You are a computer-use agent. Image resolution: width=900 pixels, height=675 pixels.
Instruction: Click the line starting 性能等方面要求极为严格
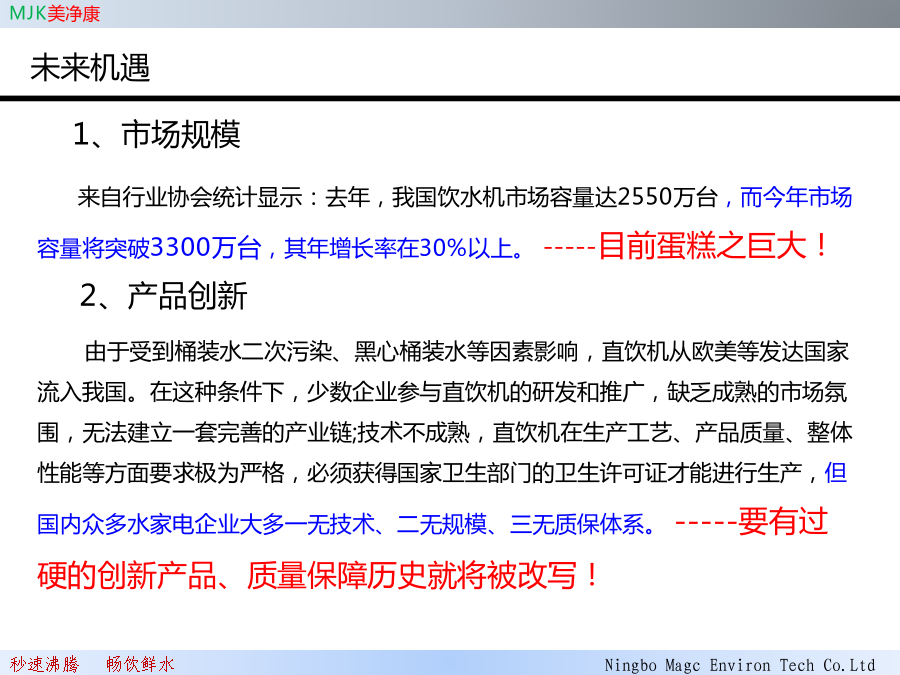(x=442, y=473)
